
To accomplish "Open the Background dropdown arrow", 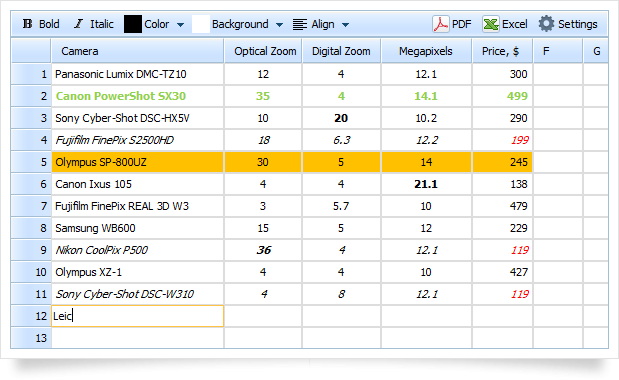I will 279,25.
